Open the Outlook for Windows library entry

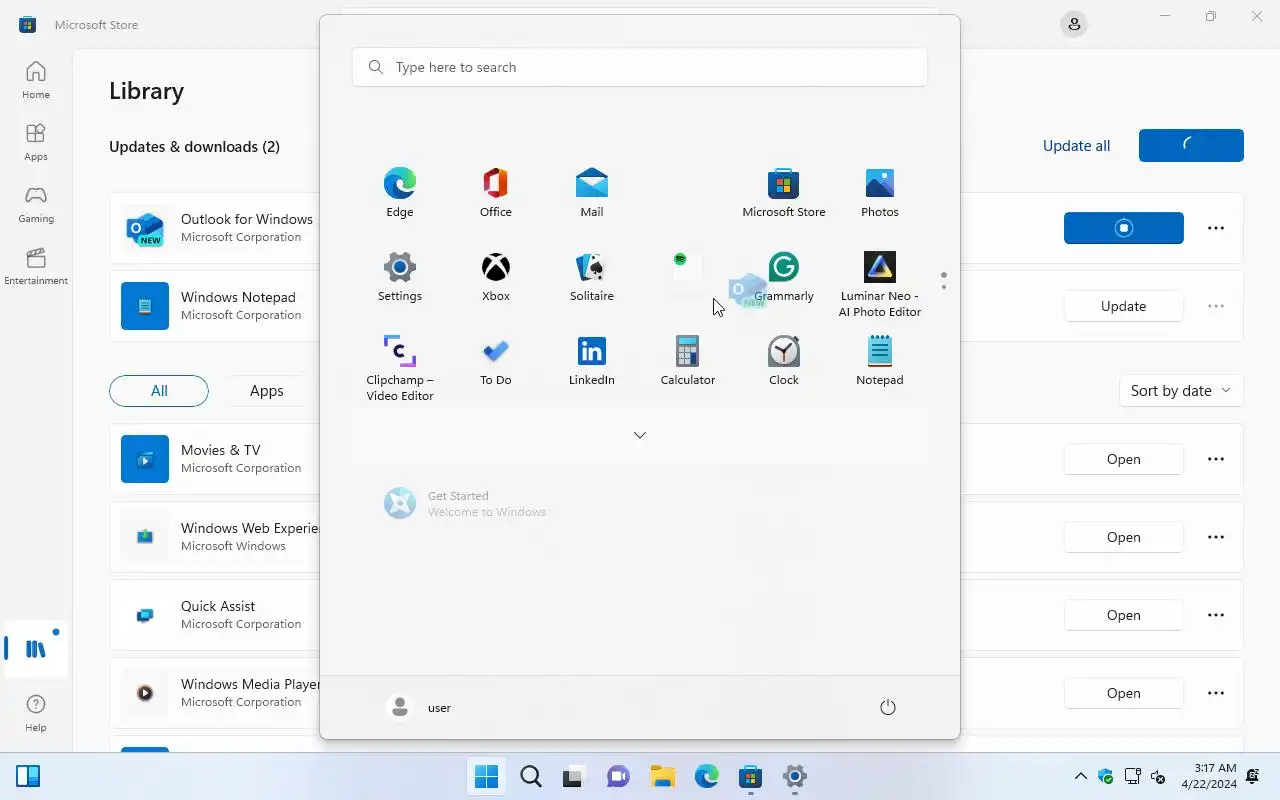point(676,228)
